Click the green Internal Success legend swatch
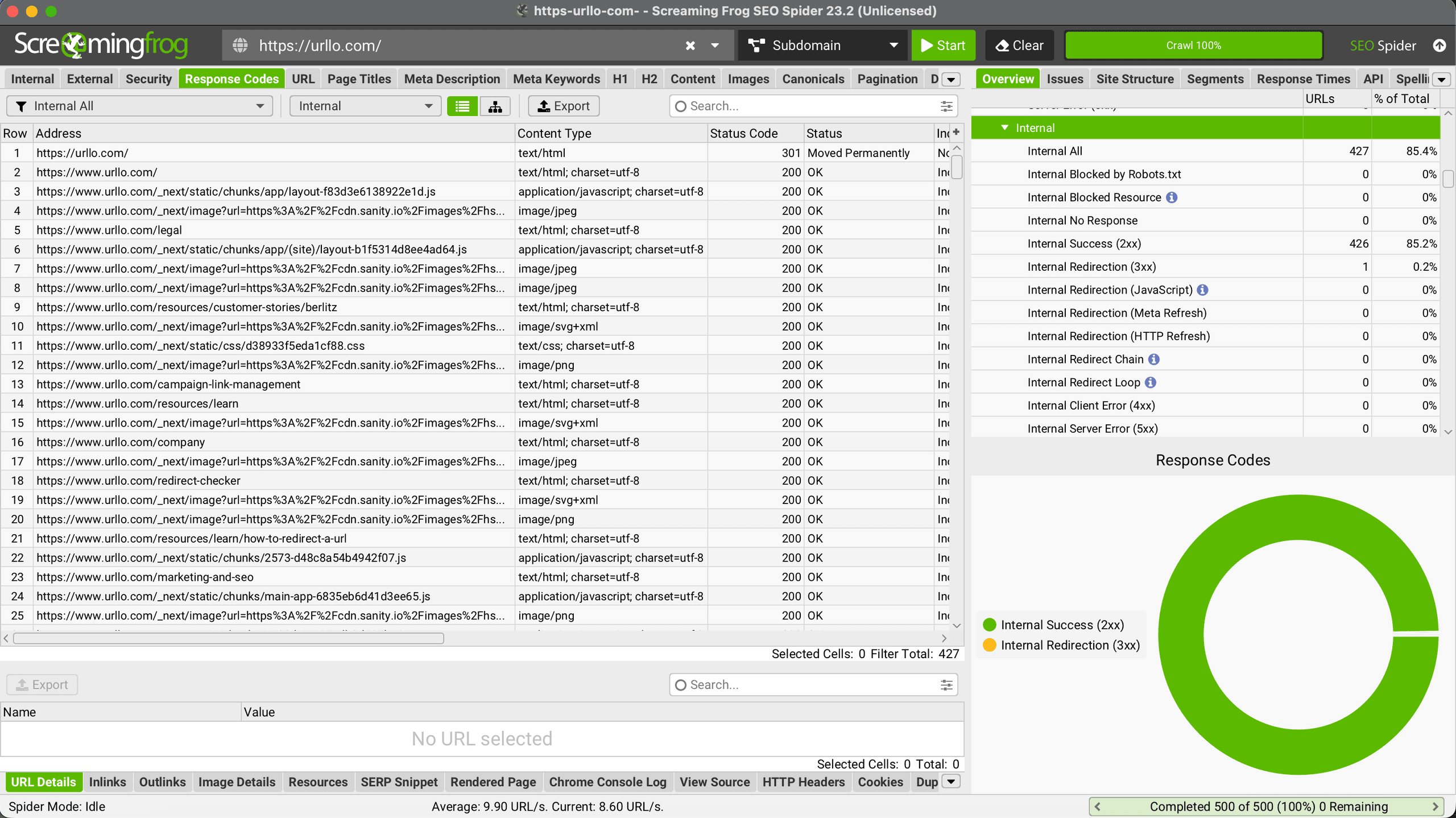This screenshot has height=818, width=1456. tap(990, 625)
